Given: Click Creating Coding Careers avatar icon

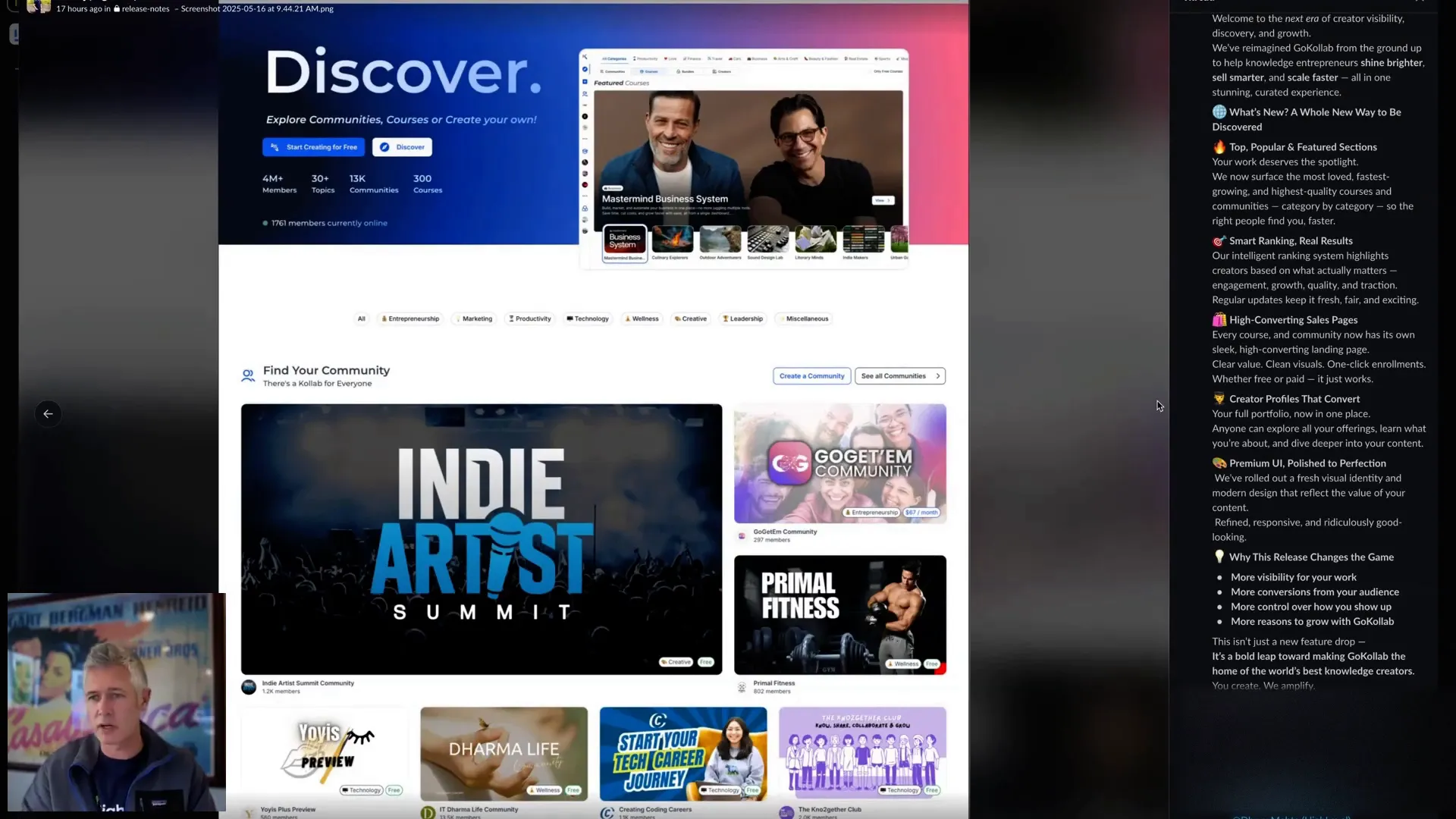Looking at the screenshot, I should pyautogui.click(x=607, y=813).
